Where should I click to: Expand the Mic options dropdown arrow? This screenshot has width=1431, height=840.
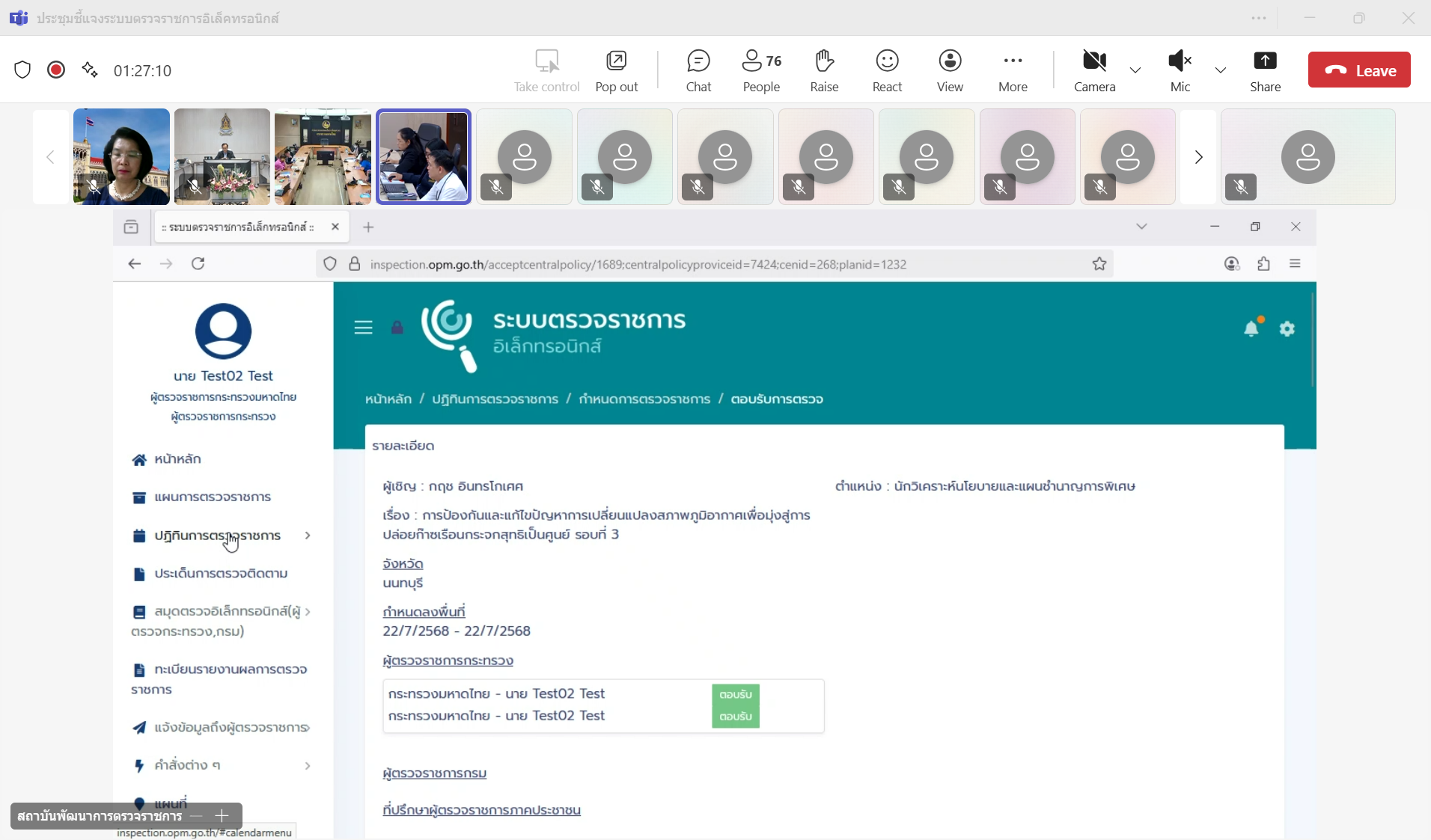pyautogui.click(x=1221, y=70)
